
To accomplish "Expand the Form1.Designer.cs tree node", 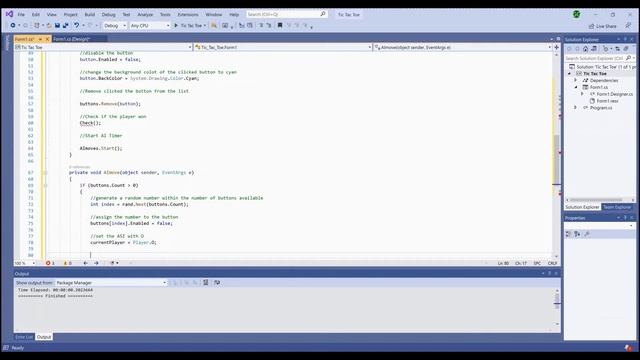I will (x=582, y=94).
